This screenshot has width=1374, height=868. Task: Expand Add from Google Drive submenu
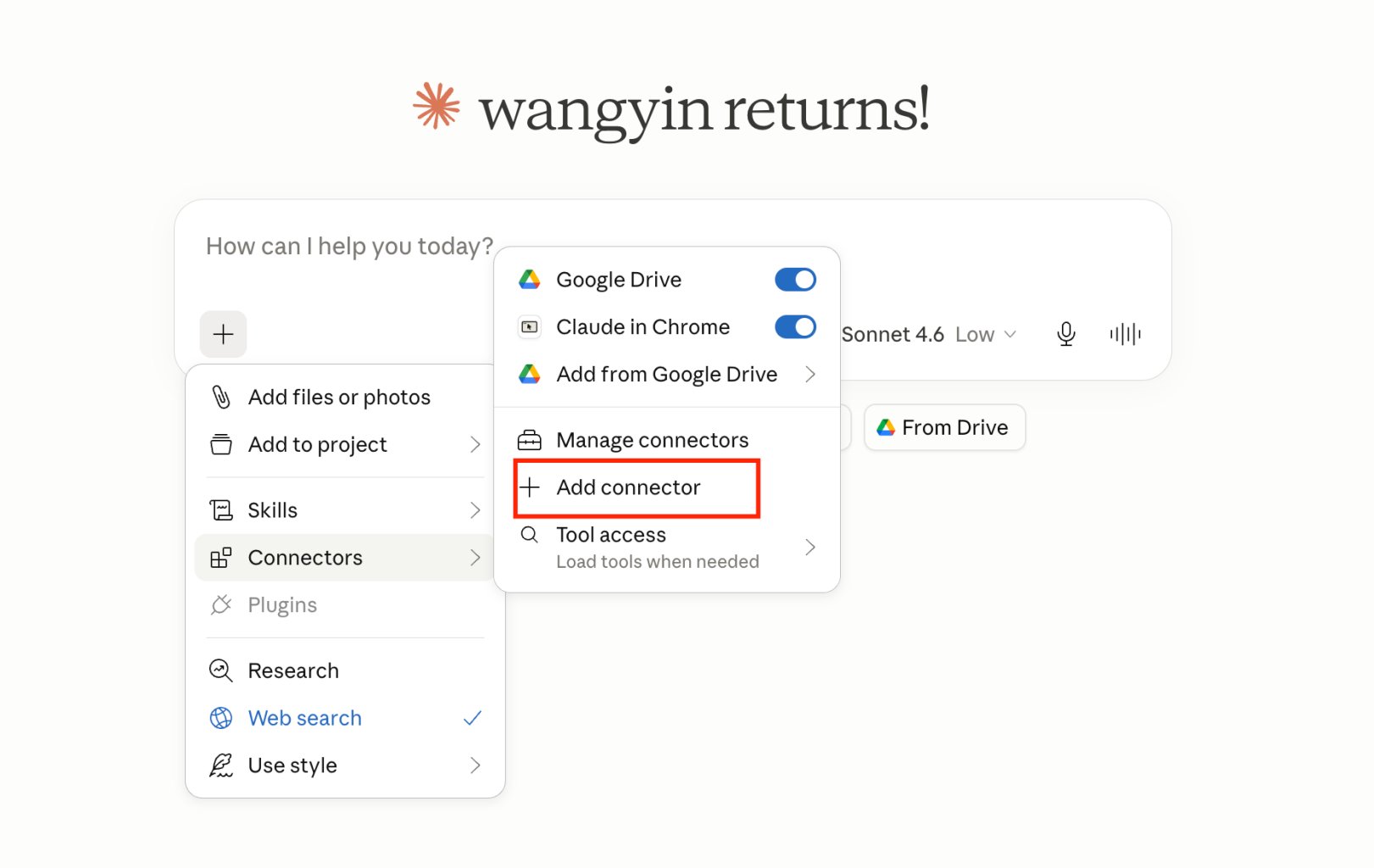coord(667,374)
